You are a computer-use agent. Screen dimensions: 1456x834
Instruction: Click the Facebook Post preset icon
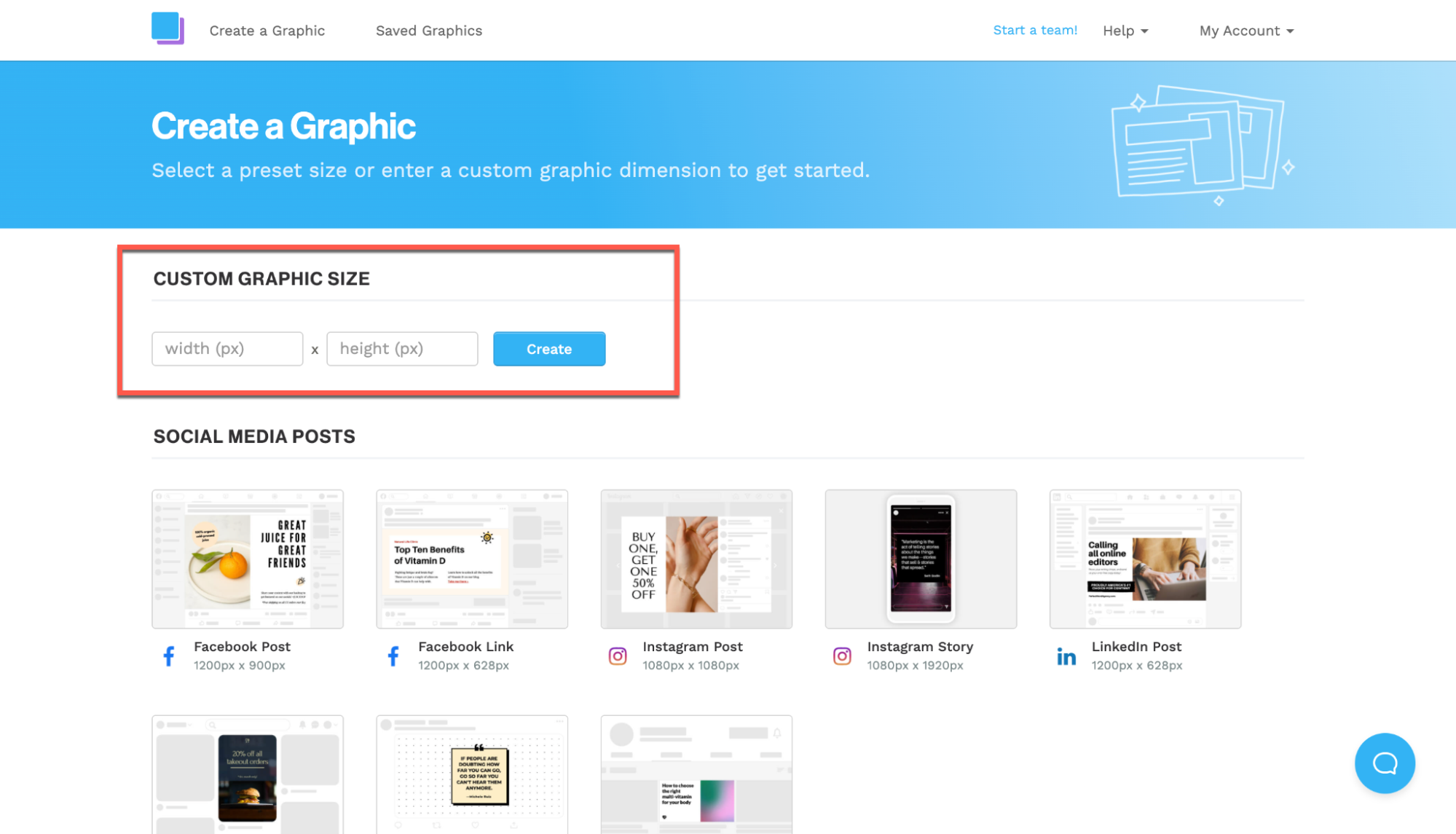tap(169, 656)
